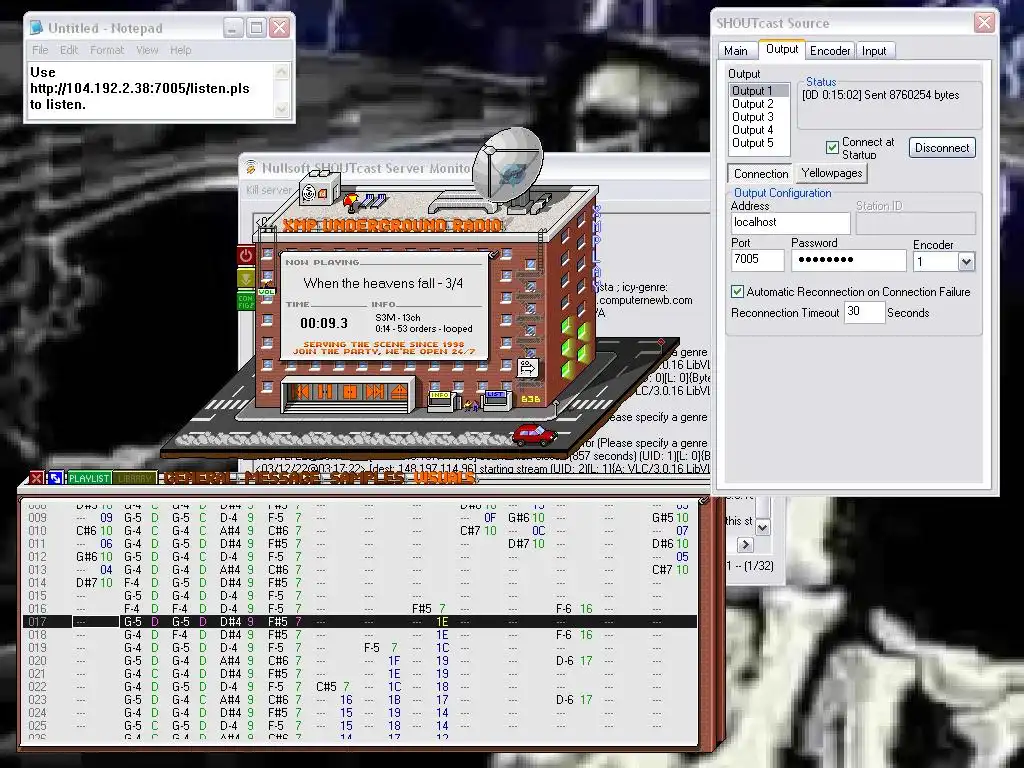The height and width of the screenshot is (768, 1024).
Task: Open the SAMPLES info tab
Action: click(367, 478)
